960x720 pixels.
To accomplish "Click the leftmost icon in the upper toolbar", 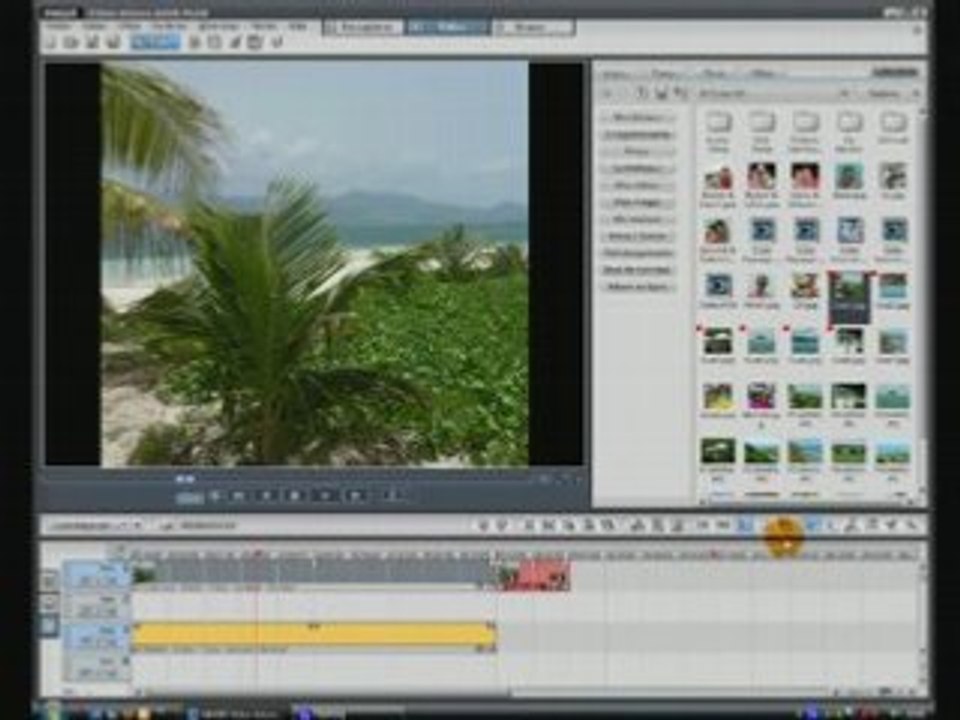I will [51, 42].
